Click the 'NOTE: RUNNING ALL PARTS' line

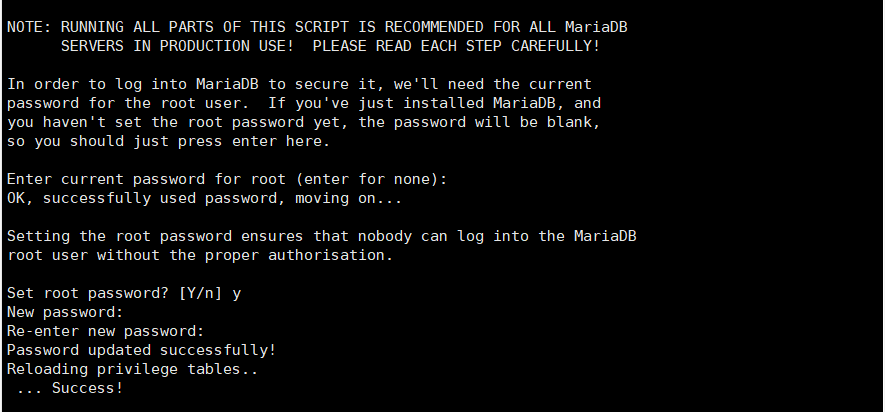pos(317,27)
